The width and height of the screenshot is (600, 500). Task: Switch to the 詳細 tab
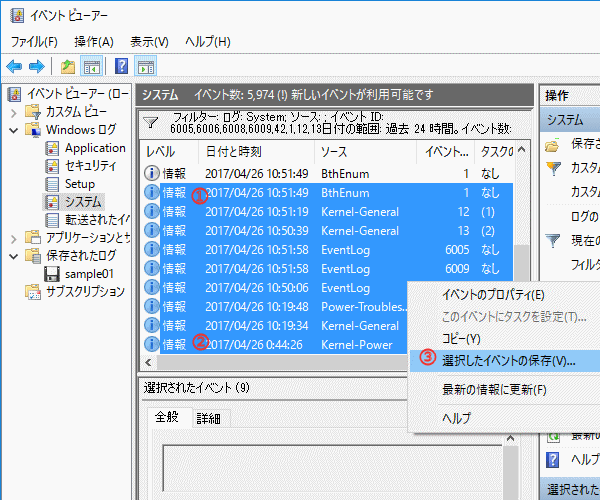tap(208, 418)
